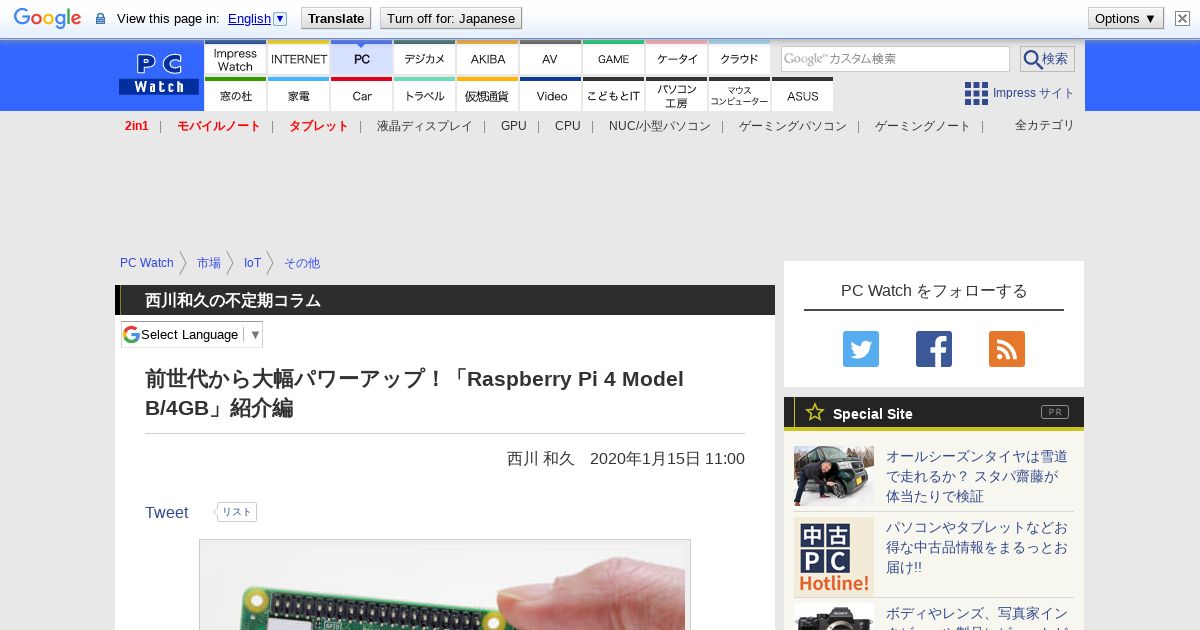1200x630 pixels.
Task: Open the ゲーミングノート category link
Action: 923,126
